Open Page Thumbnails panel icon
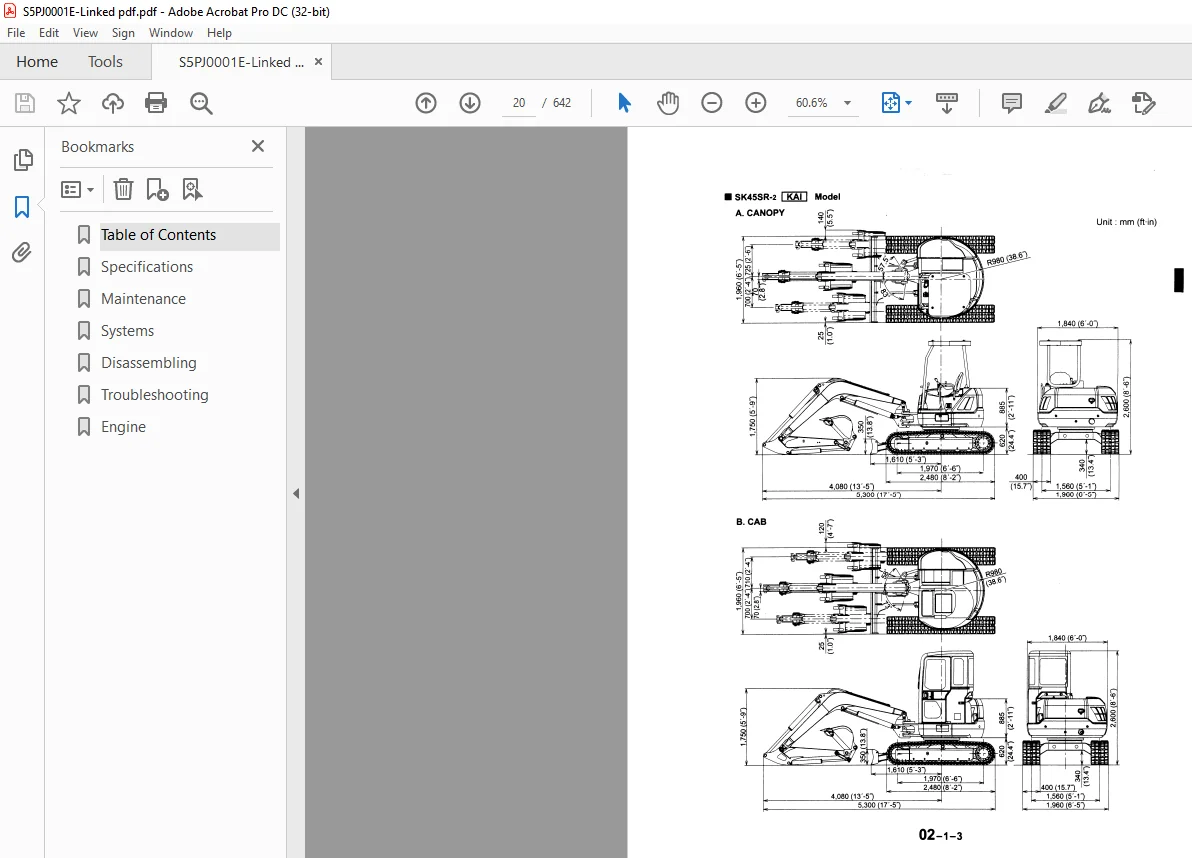 point(23,160)
